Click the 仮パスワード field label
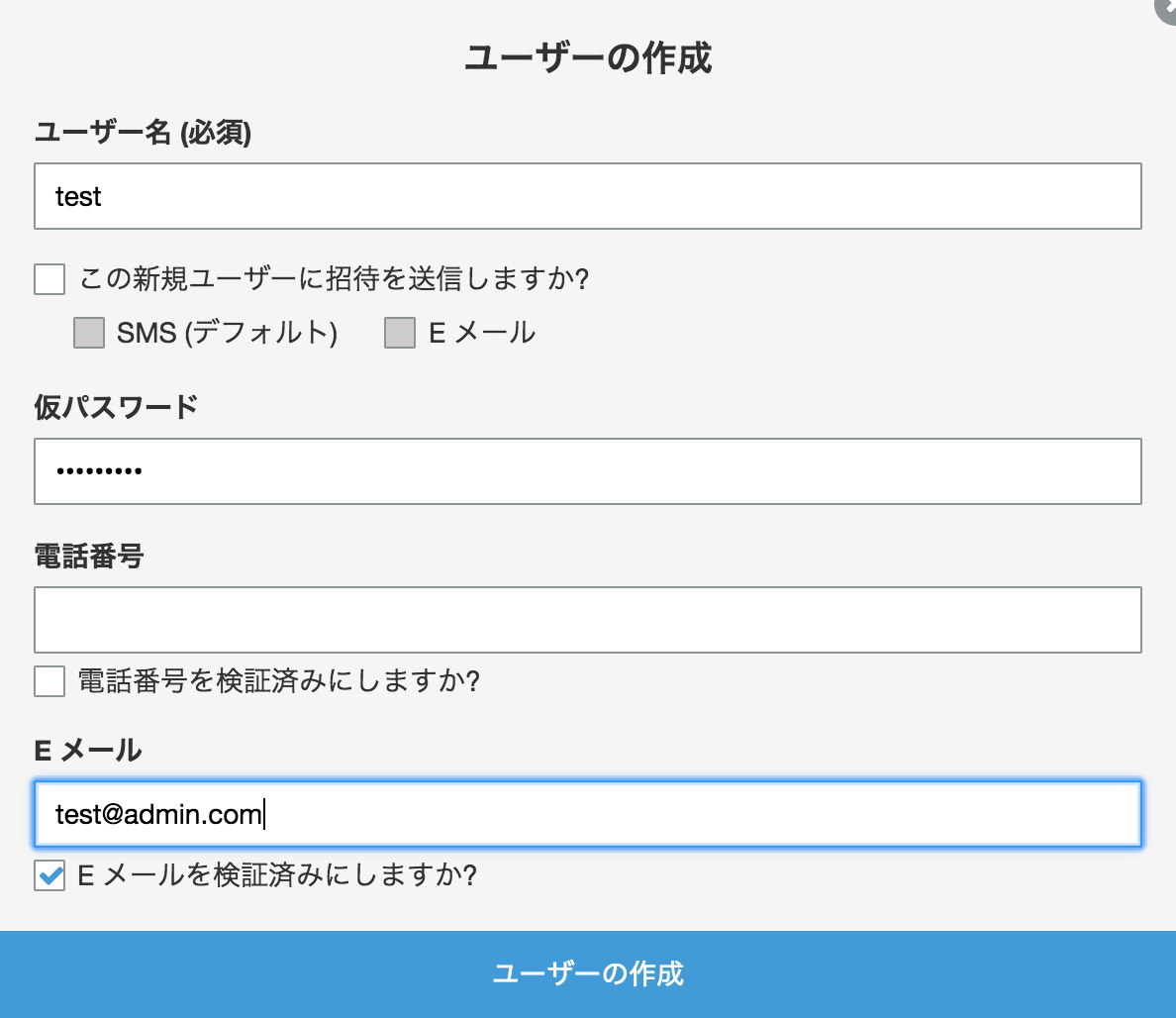 pyautogui.click(x=116, y=406)
